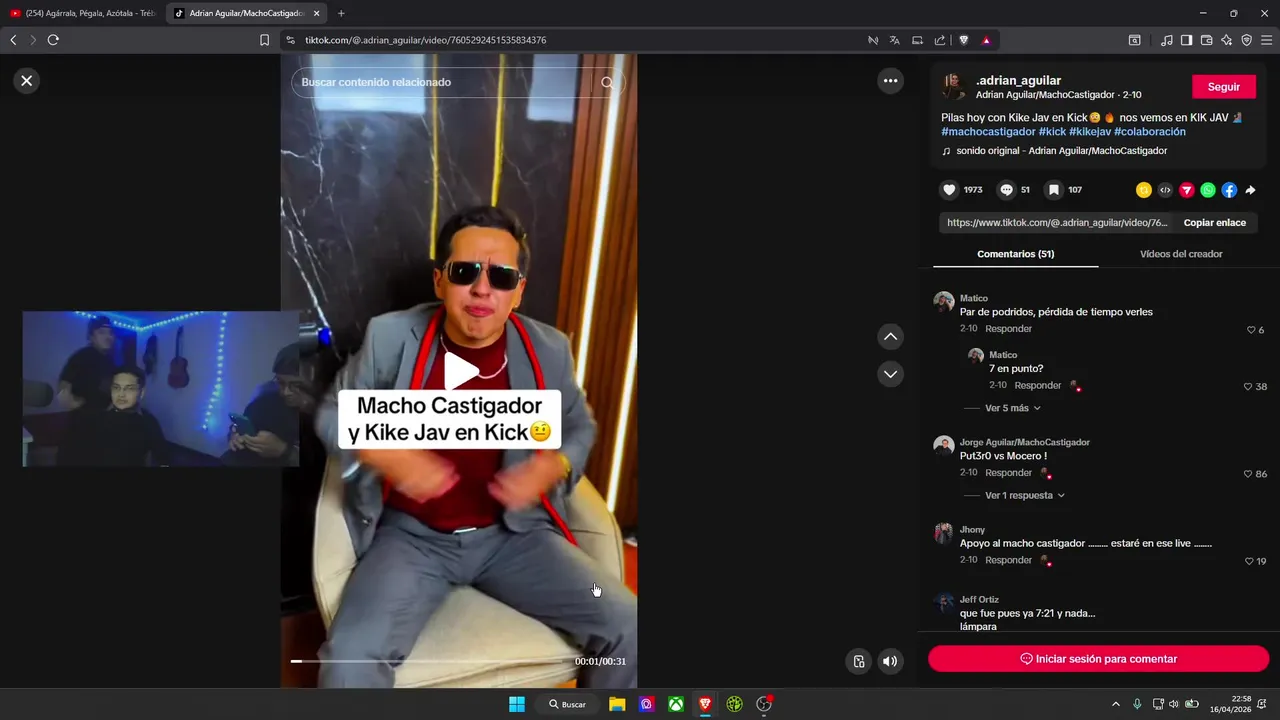
Task: Open Brave Wallet icon
Action: (1206, 40)
